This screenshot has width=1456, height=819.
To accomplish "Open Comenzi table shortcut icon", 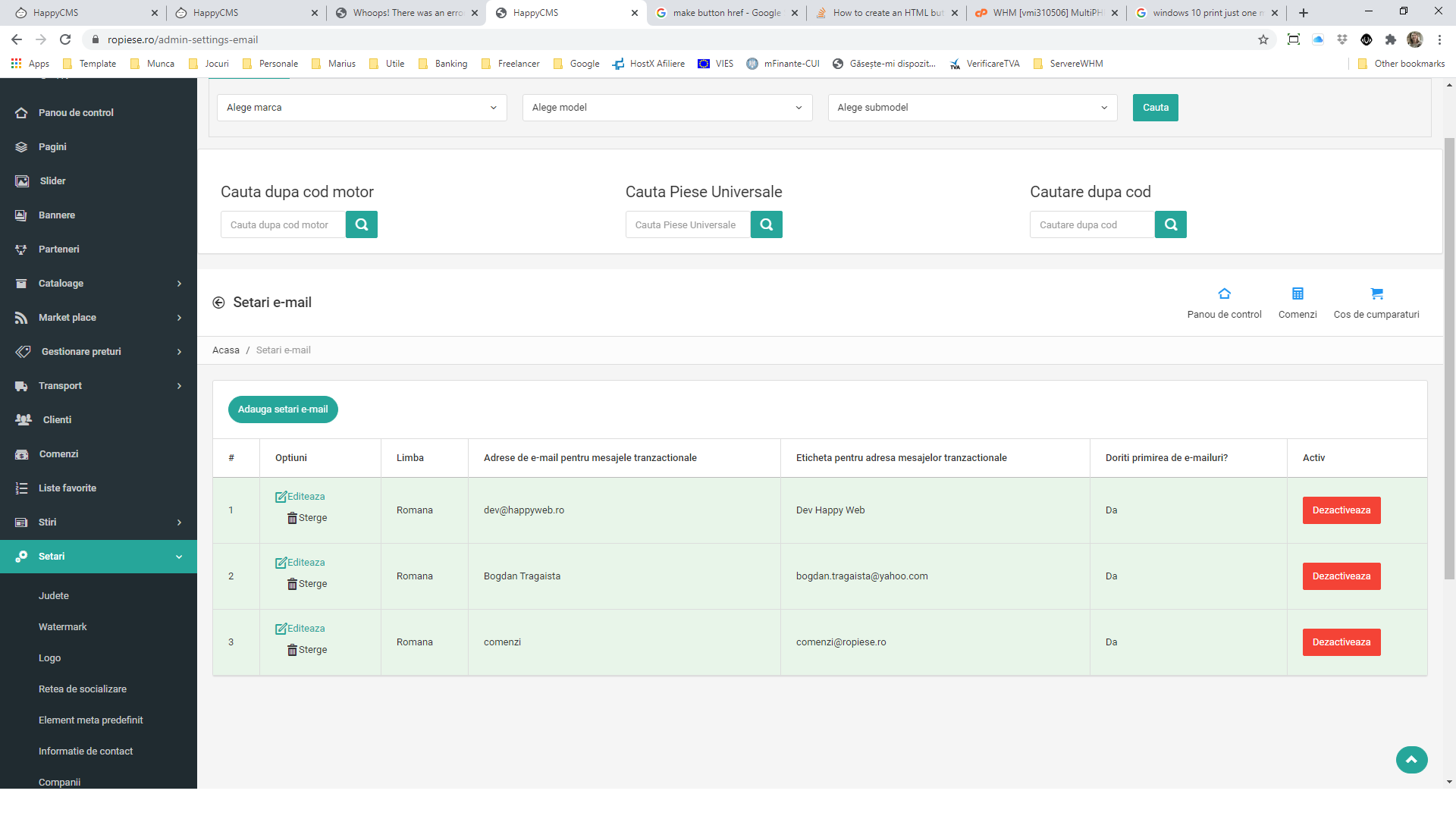I will pos(1298,293).
